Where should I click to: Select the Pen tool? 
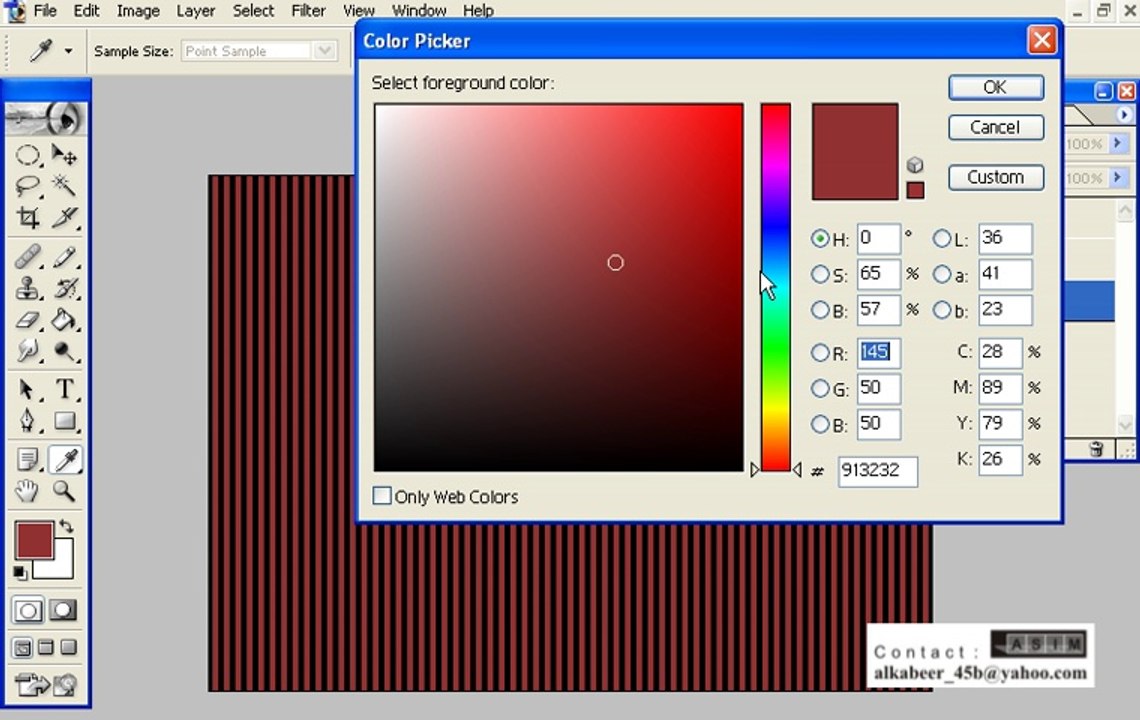pos(28,420)
